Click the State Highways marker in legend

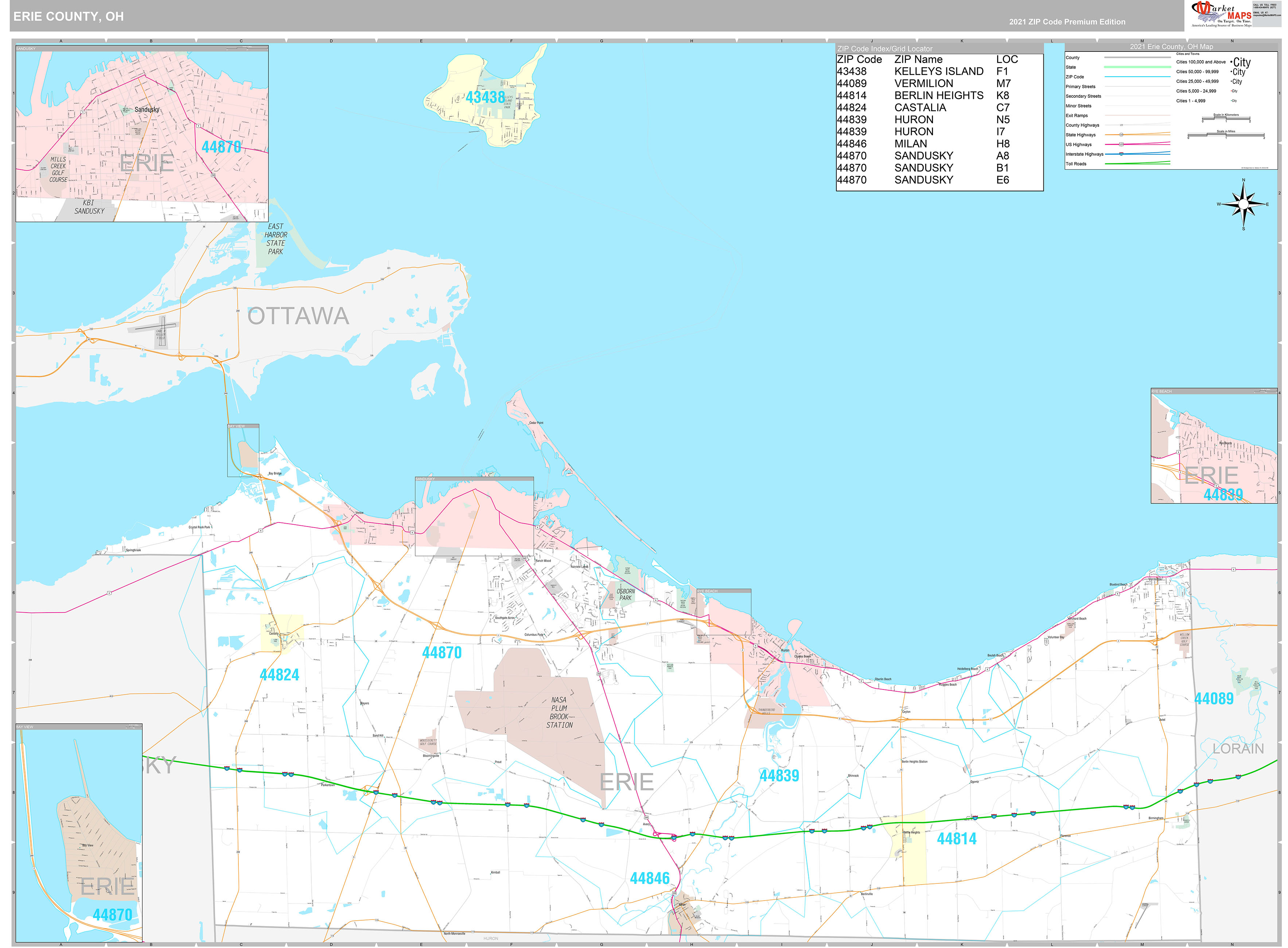[1121, 134]
